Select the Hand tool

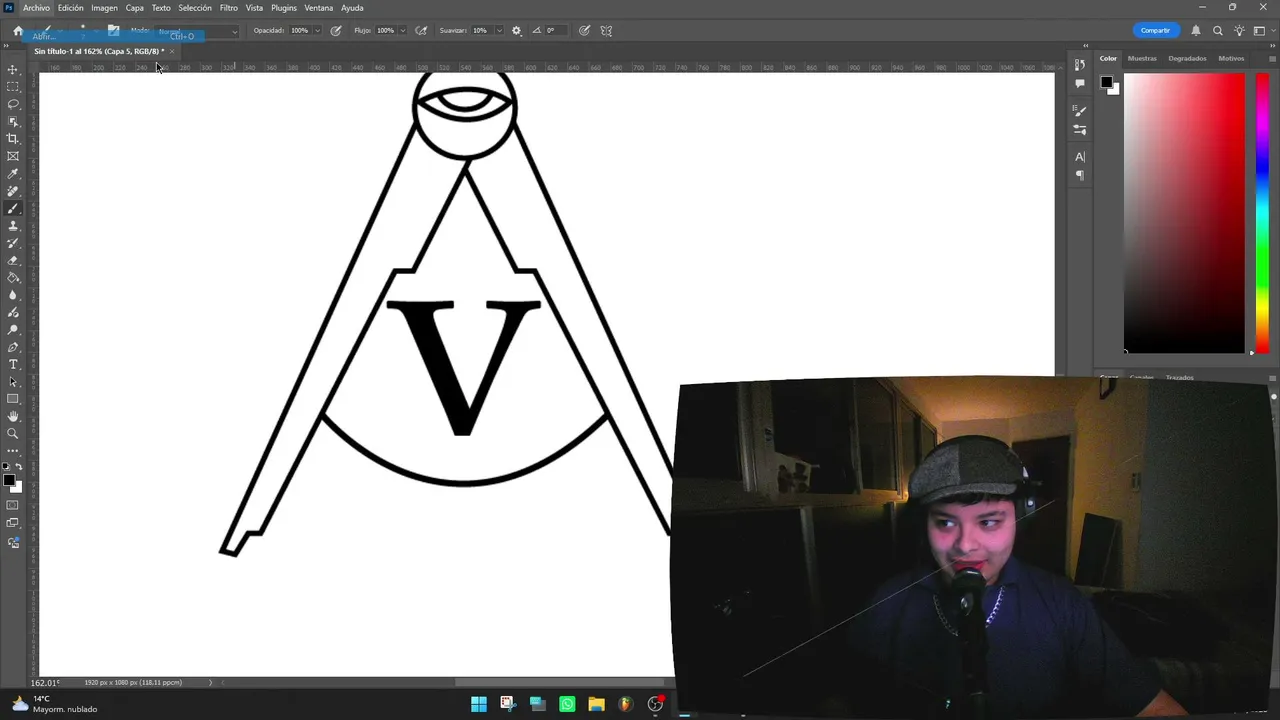coord(13,416)
